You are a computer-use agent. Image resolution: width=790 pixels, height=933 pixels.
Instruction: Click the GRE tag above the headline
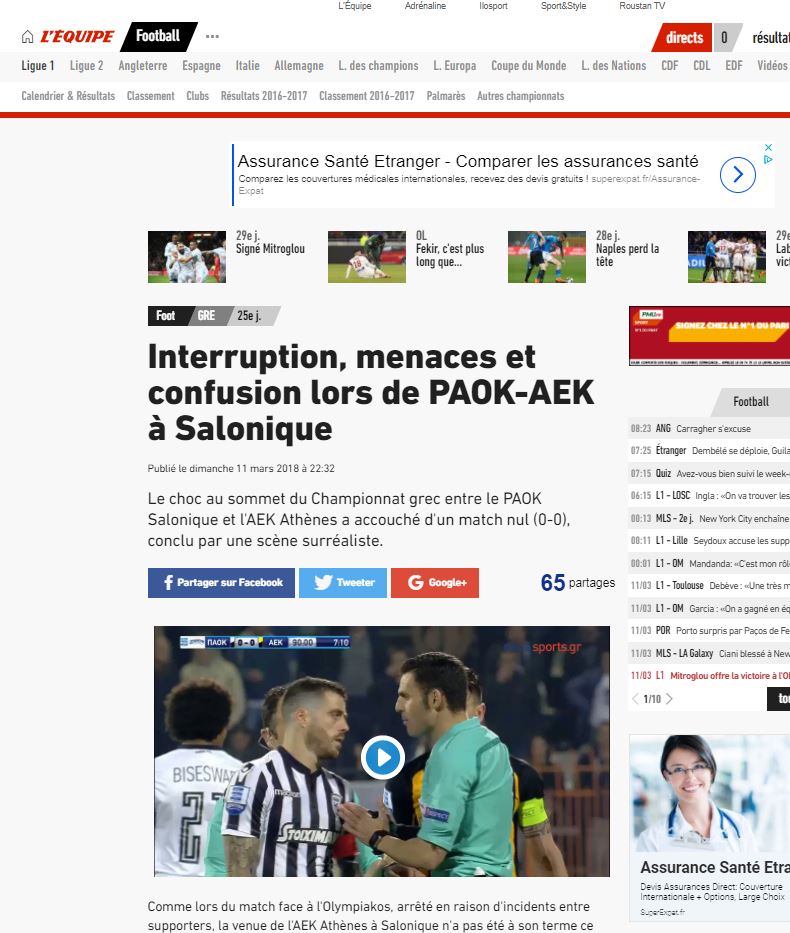tap(206, 315)
